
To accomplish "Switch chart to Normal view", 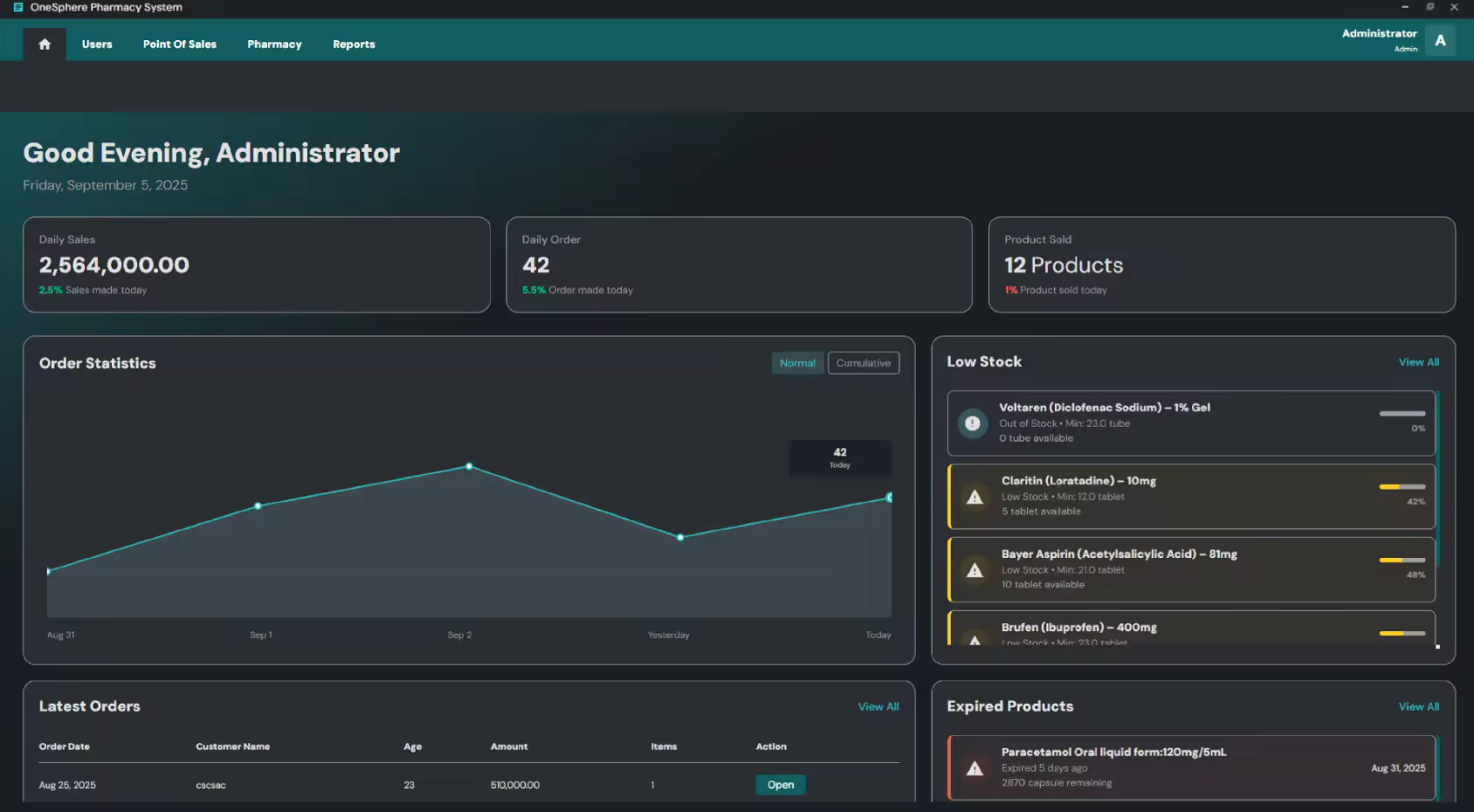I will tap(796, 363).
